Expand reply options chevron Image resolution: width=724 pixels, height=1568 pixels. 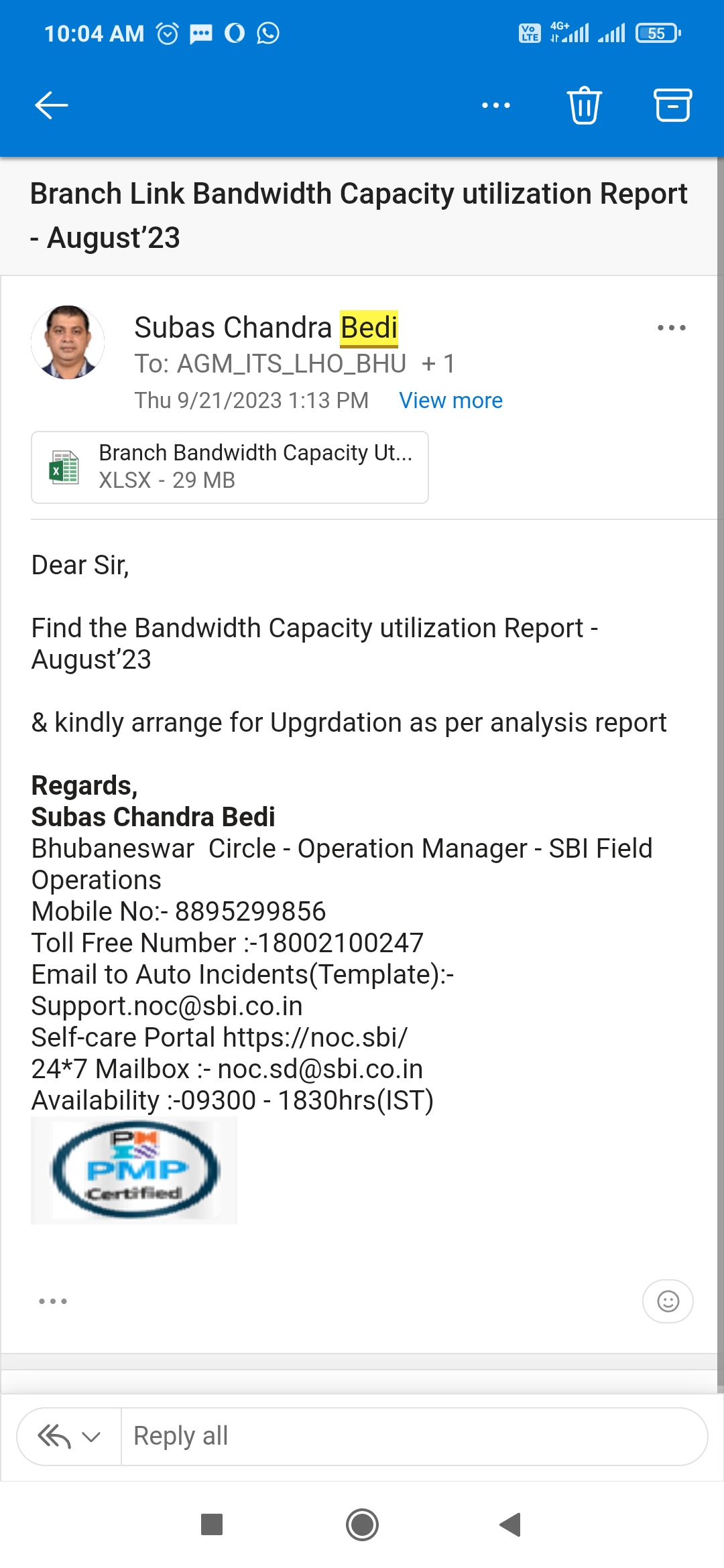[x=91, y=1437]
